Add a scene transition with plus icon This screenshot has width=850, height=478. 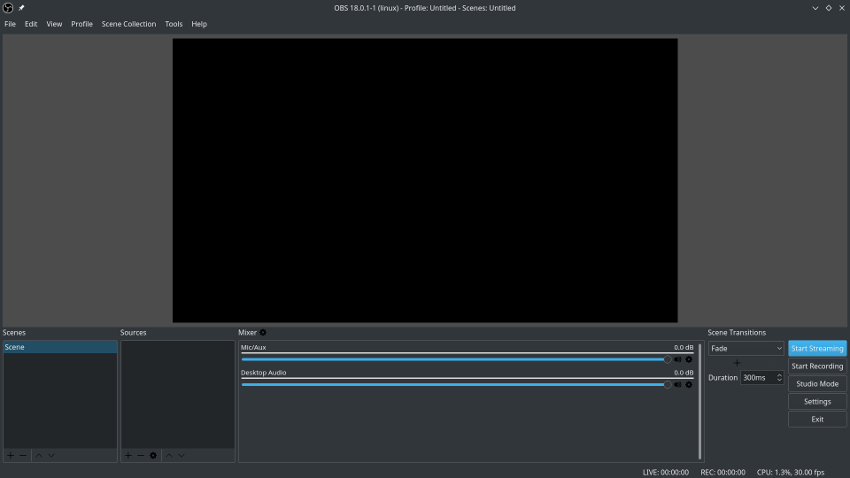click(x=737, y=363)
